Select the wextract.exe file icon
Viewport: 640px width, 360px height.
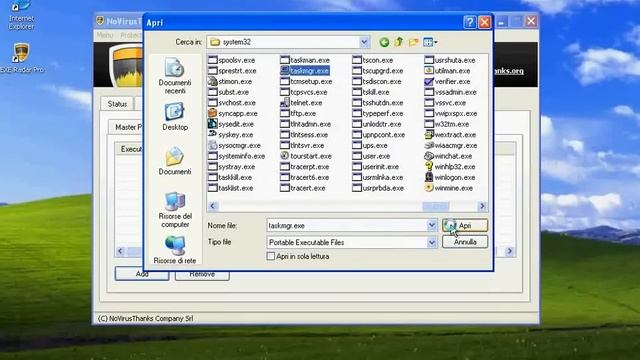(x=429, y=134)
